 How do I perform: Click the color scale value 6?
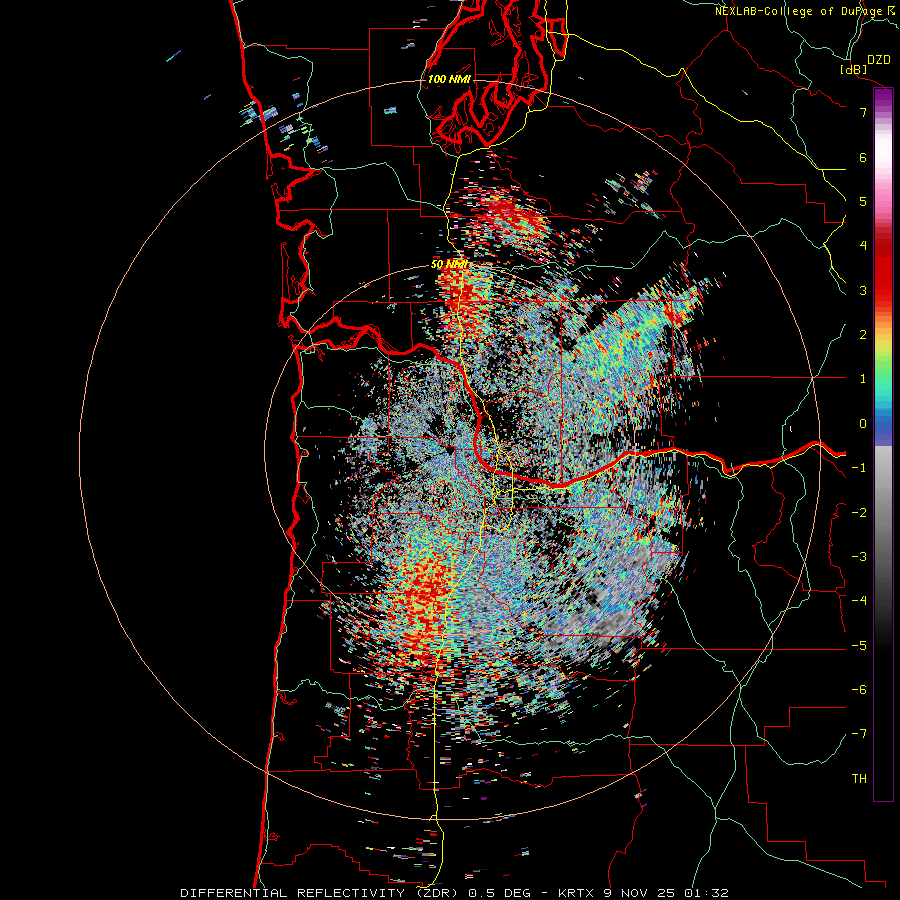click(863, 157)
